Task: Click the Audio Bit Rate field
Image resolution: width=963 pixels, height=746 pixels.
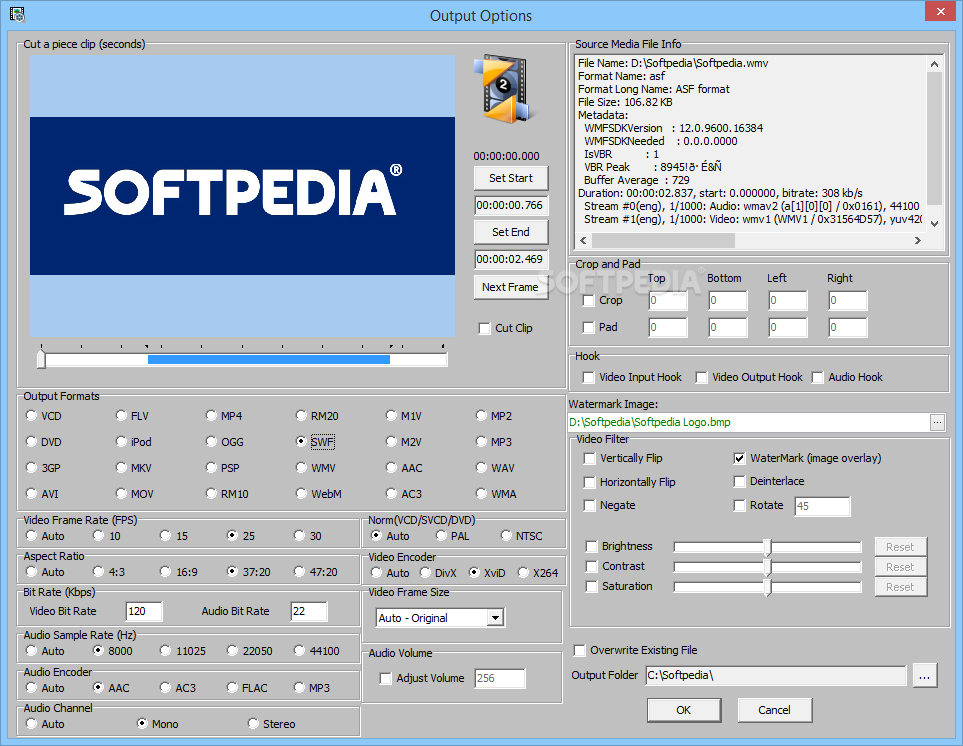Action: [x=309, y=611]
